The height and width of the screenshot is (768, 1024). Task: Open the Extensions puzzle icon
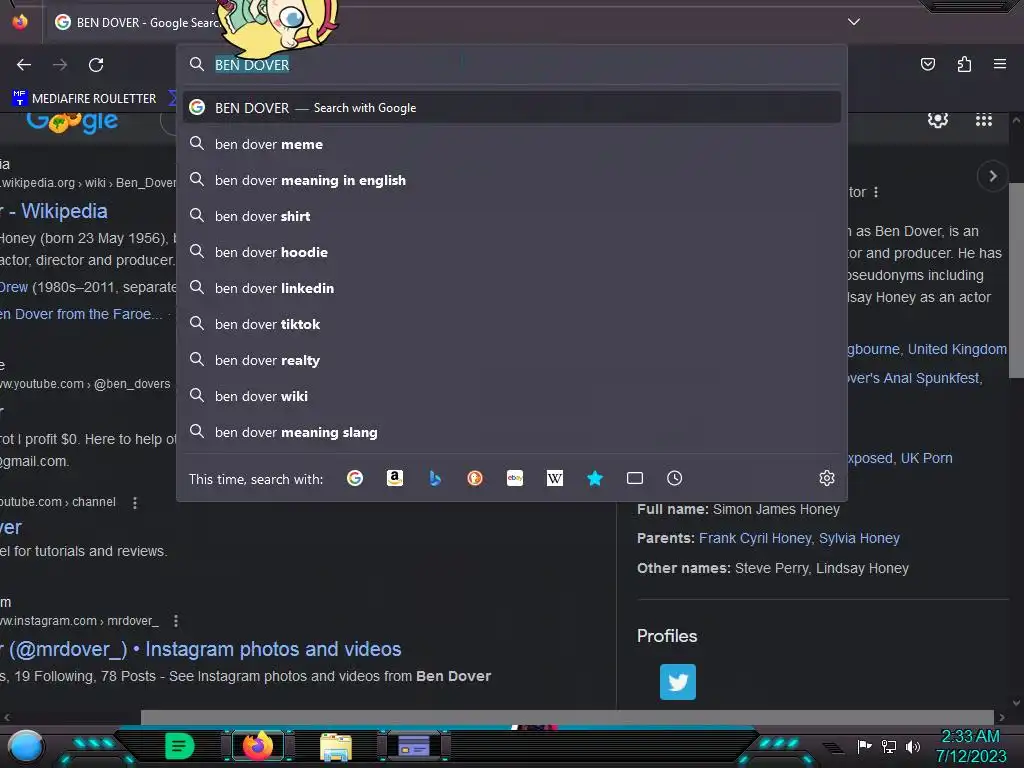pos(964,64)
